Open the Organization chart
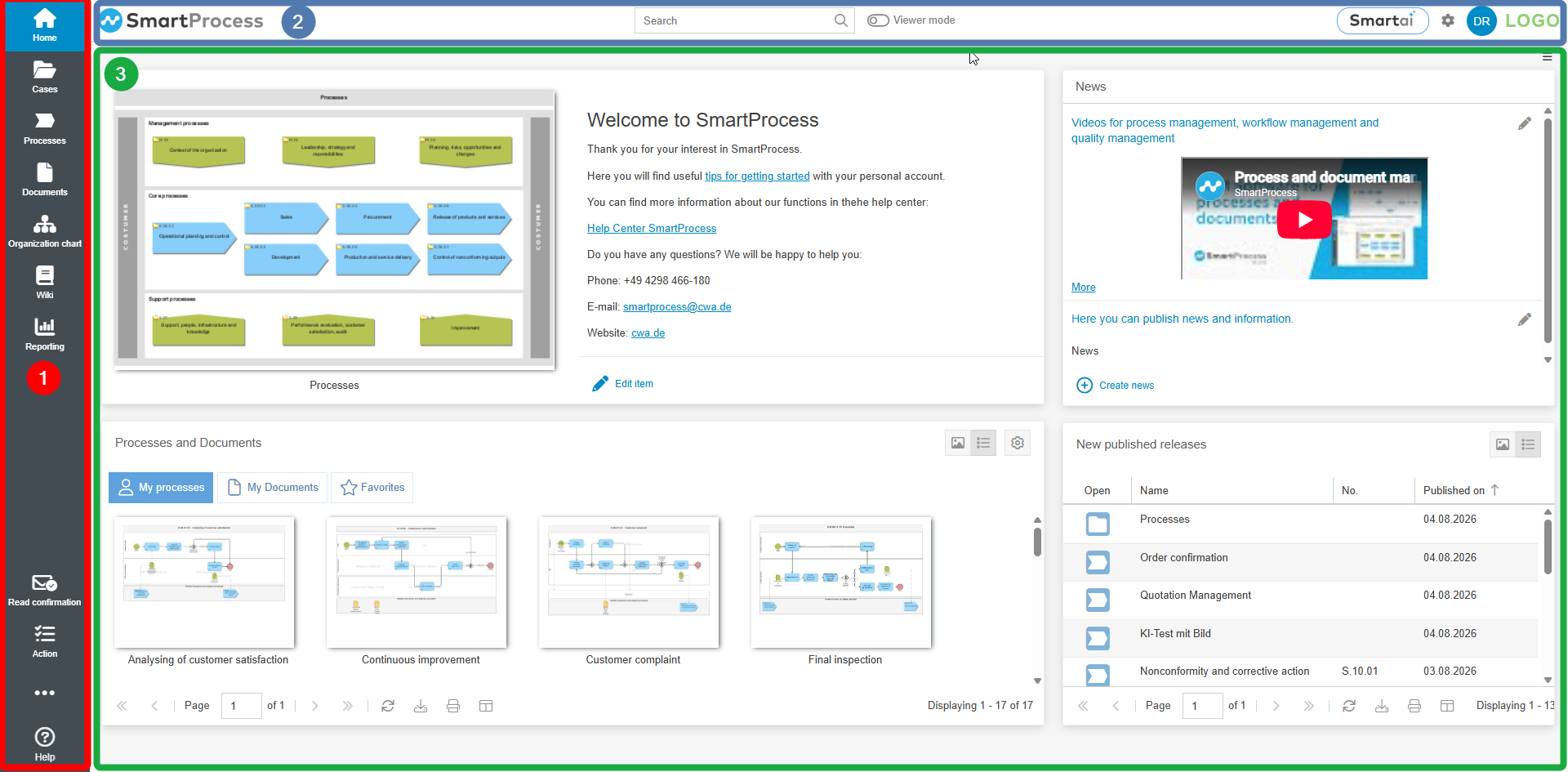This screenshot has height=772, width=1568. coord(45,232)
